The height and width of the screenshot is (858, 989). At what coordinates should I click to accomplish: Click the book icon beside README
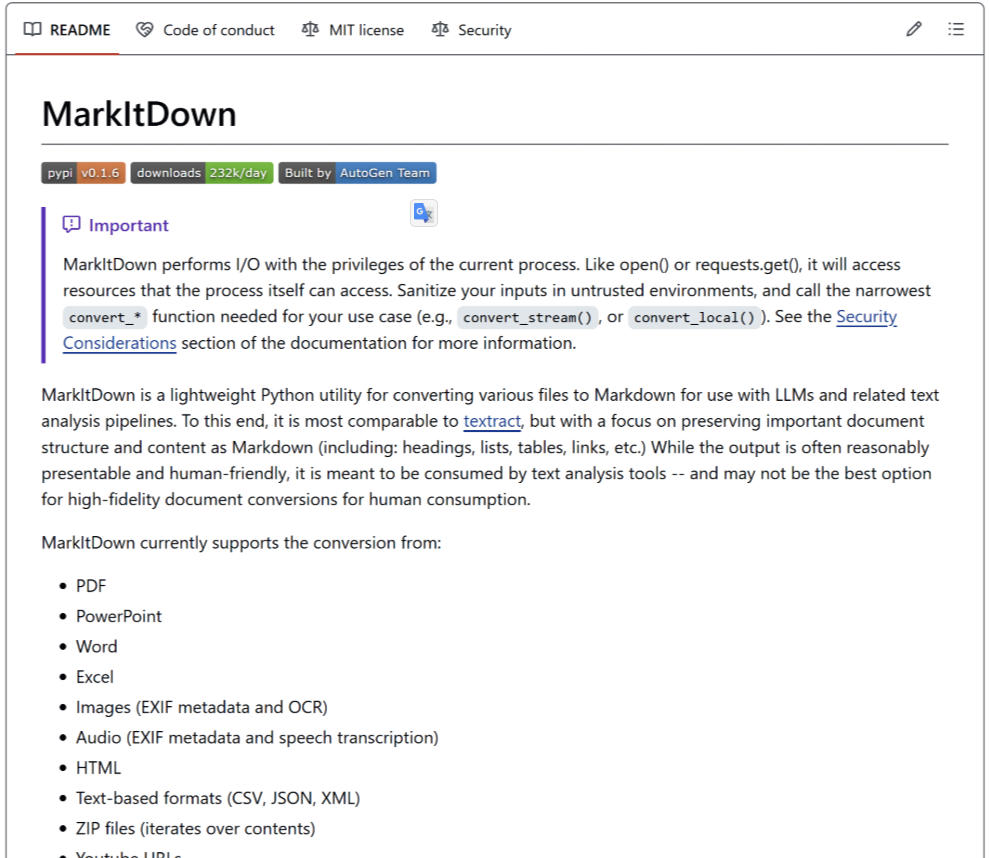32,29
